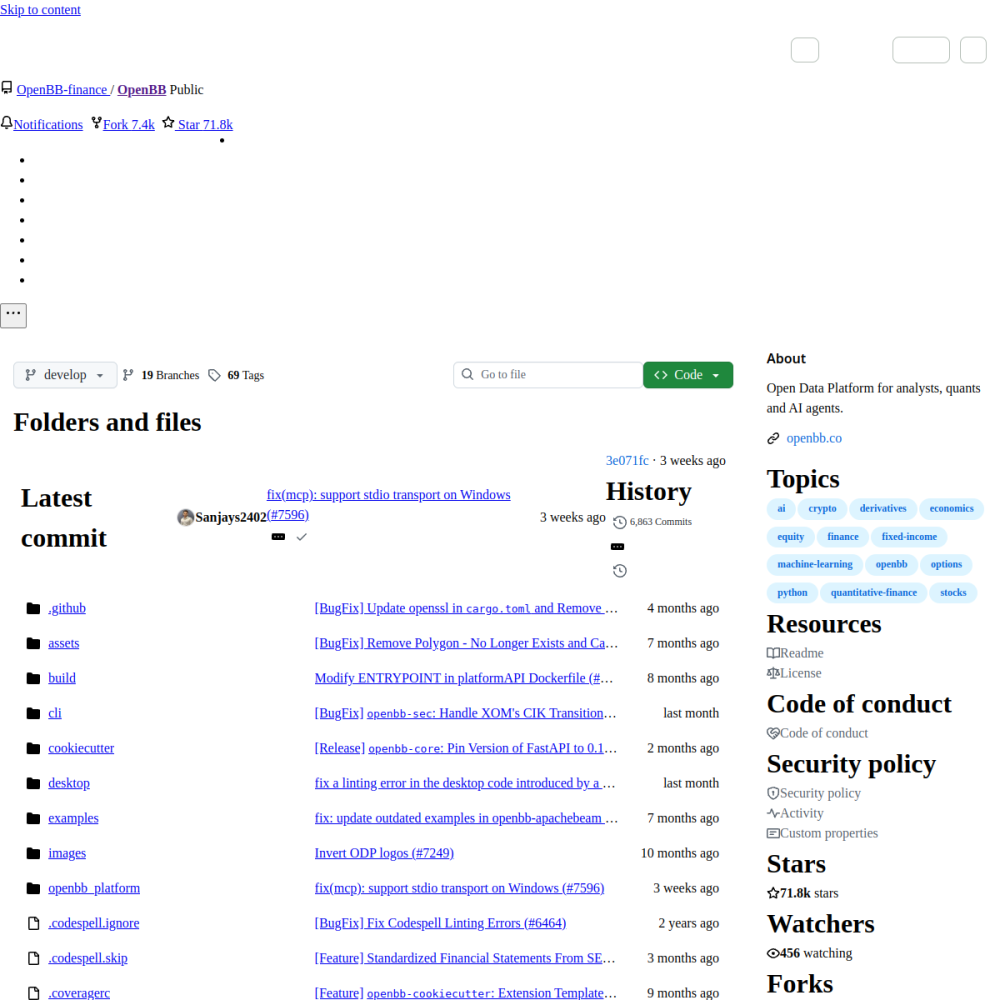This screenshot has width=1000, height=1000.
Task: Open the Readme resource link
Action: (x=795, y=653)
